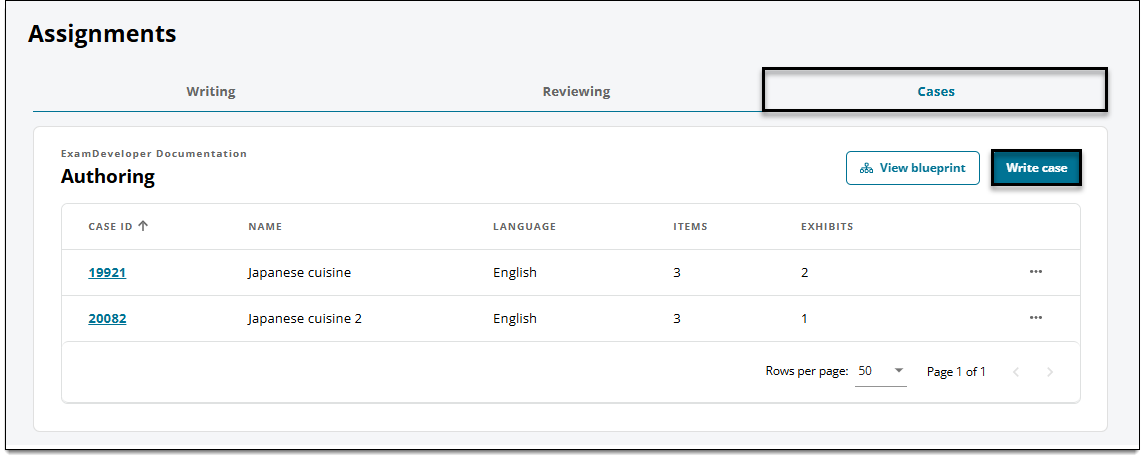Select the Cases tab
Screen dimensions: 1145x460
coord(936,92)
